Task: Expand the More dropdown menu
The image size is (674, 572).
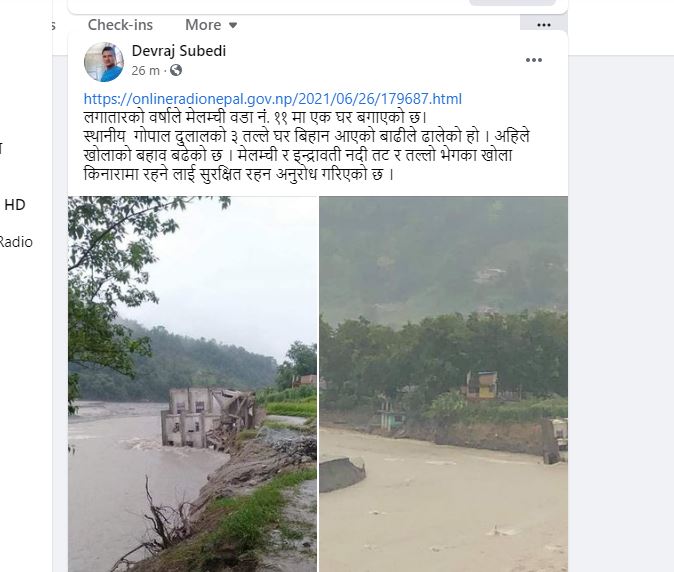Action: pyautogui.click(x=211, y=25)
